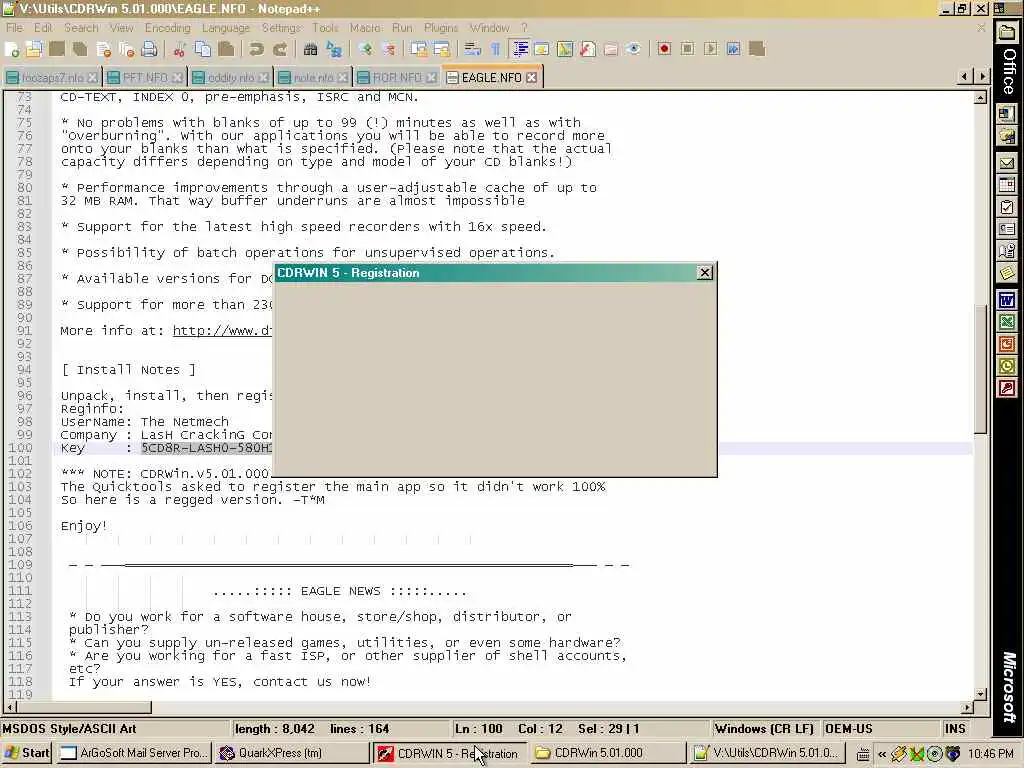This screenshot has width=1024, height=768.
Task: Click vertical scrollbar down arrow
Action: click(x=980, y=694)
